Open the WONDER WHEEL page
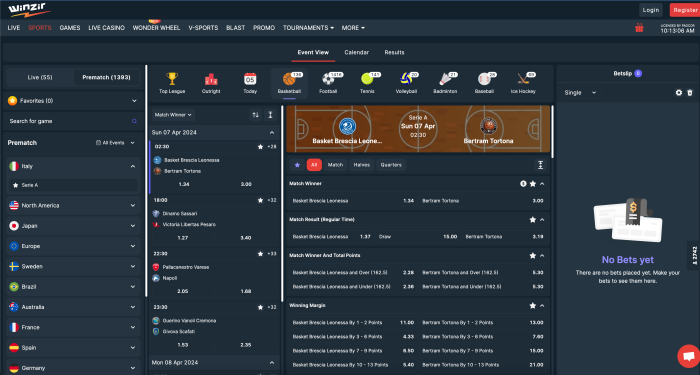 (x=156, y=28)
